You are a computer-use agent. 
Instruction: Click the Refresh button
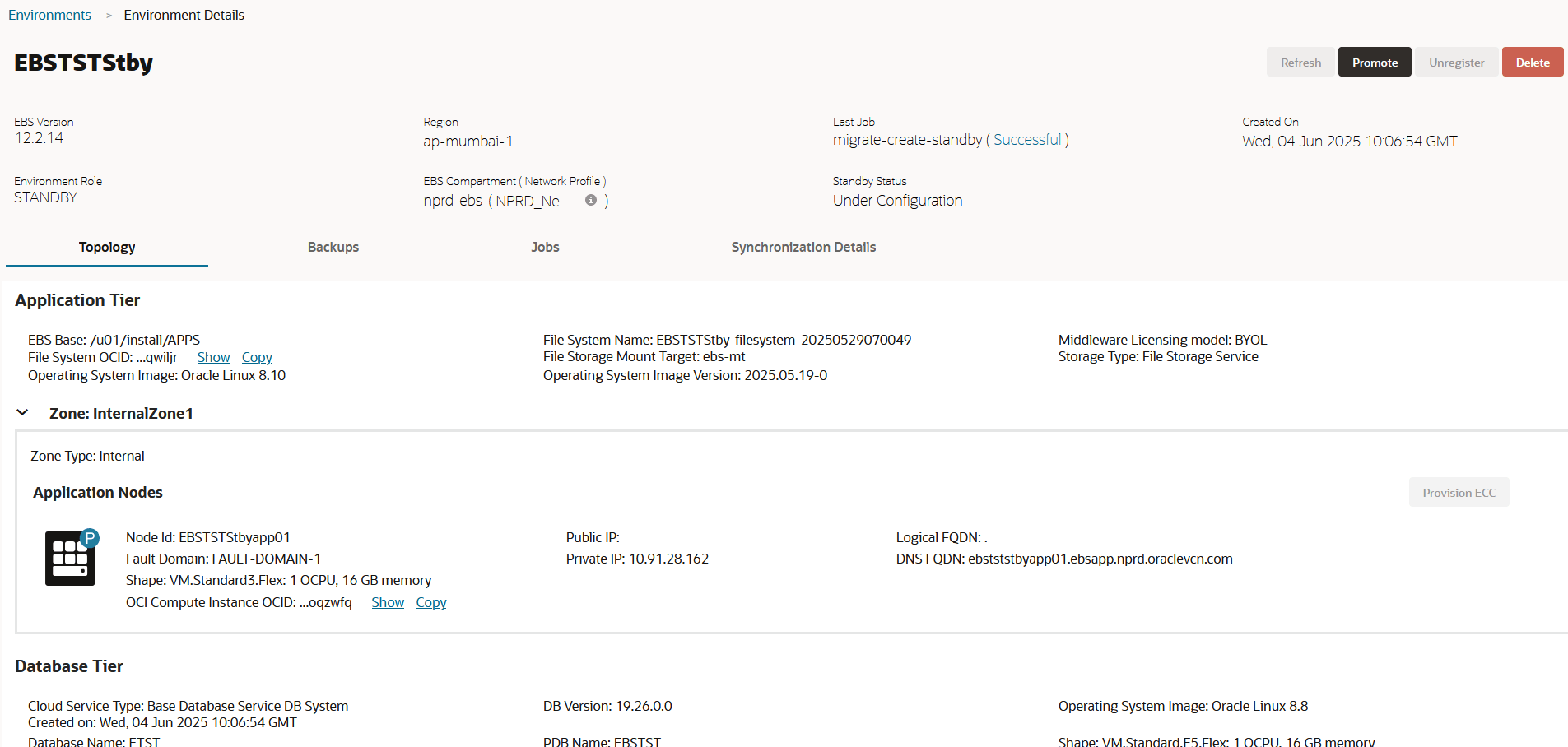[1300, 62]
